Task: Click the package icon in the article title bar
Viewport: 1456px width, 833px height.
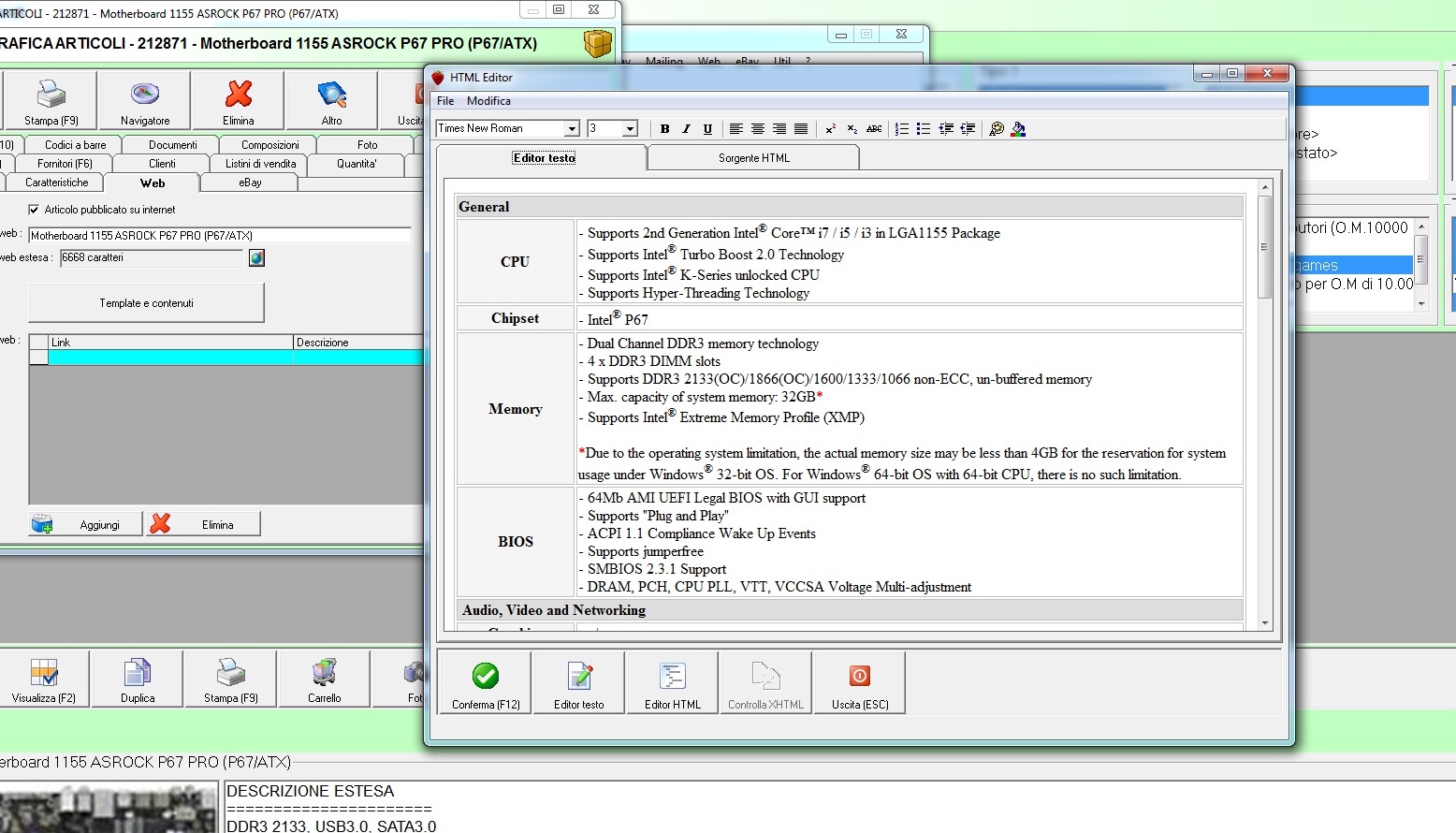Action: tap(597, 43)
